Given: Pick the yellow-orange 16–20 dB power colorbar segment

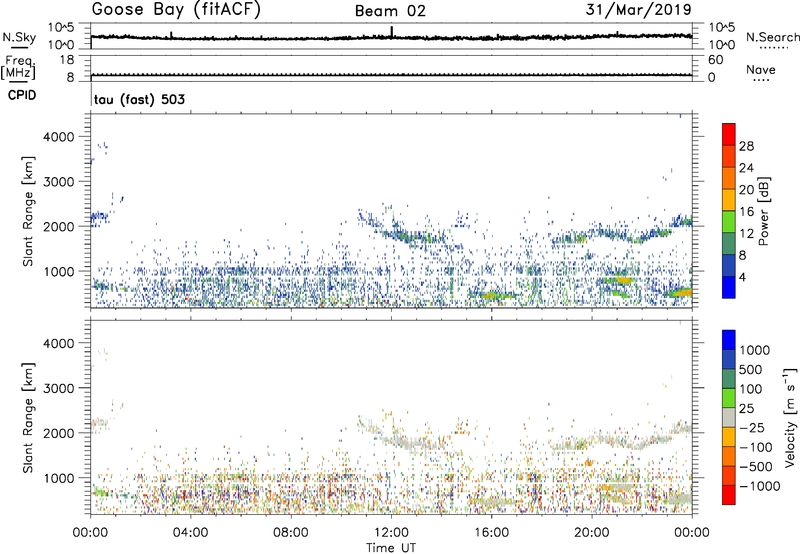Looking at the screenshot, I should tap(729, 200).
